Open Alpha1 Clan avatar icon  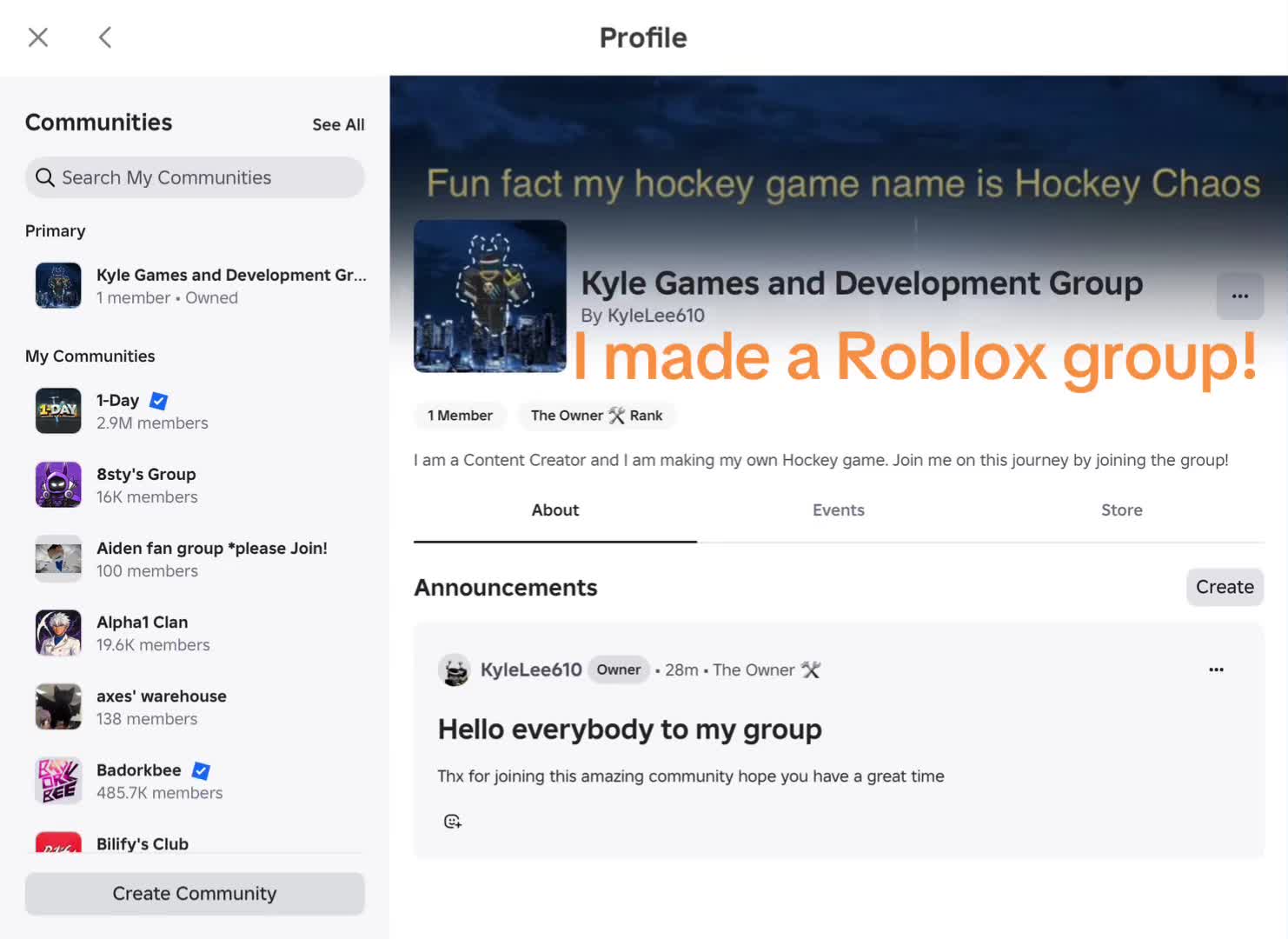coord(58,632)
